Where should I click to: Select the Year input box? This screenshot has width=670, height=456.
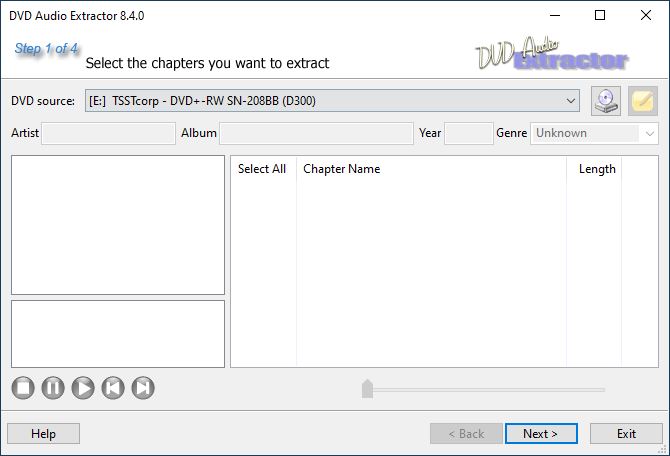click(469, 133)
